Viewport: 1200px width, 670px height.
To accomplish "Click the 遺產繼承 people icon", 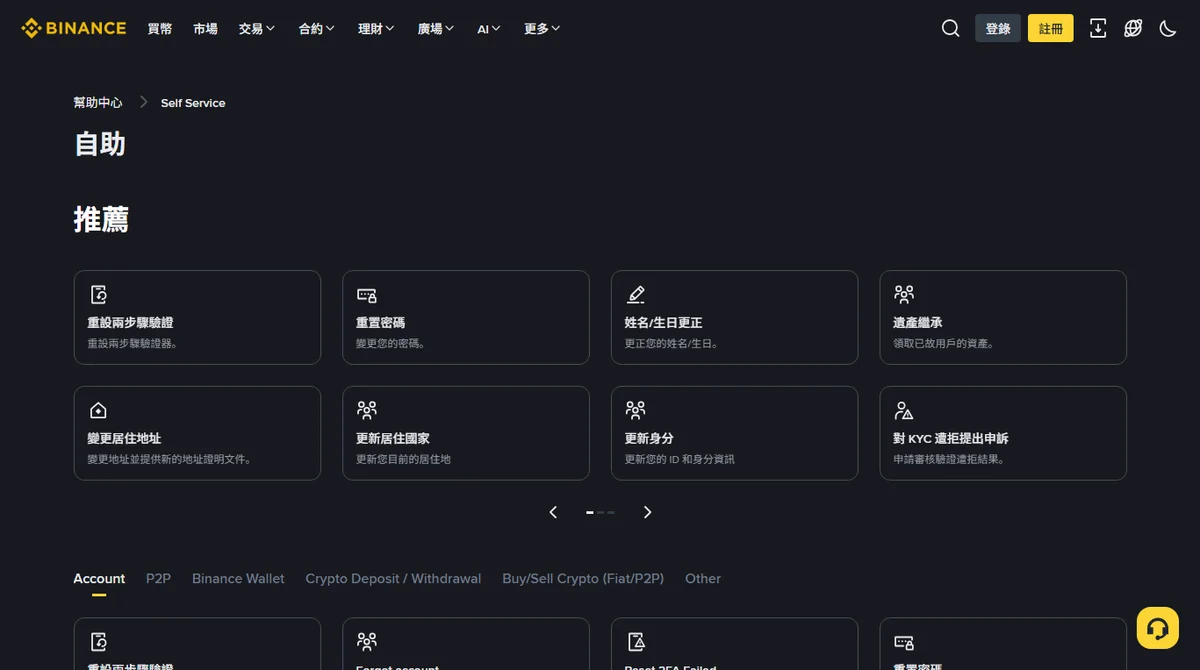I will coord(904,294).
